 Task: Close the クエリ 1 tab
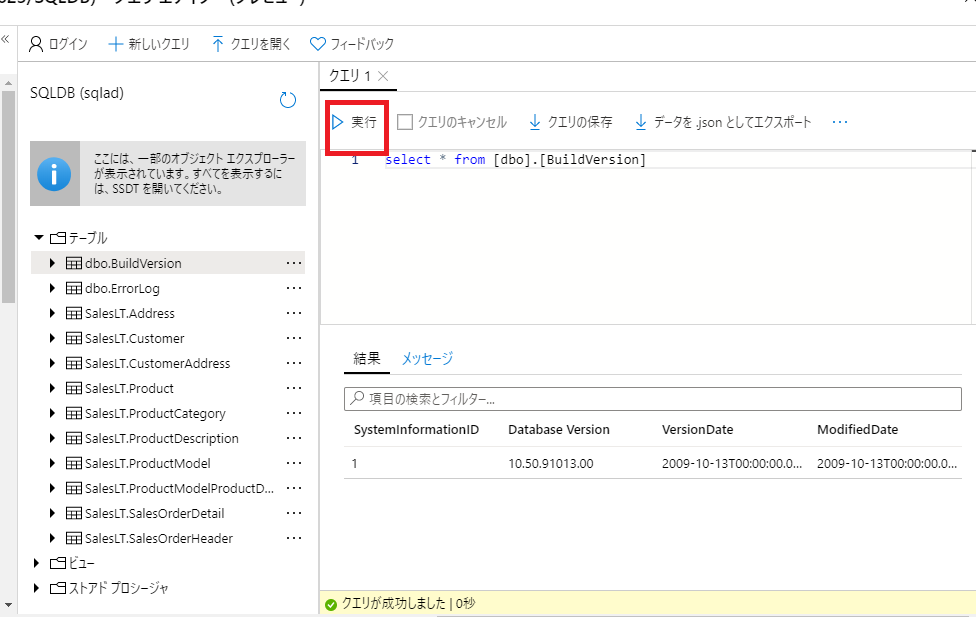[x=383, y=76]
